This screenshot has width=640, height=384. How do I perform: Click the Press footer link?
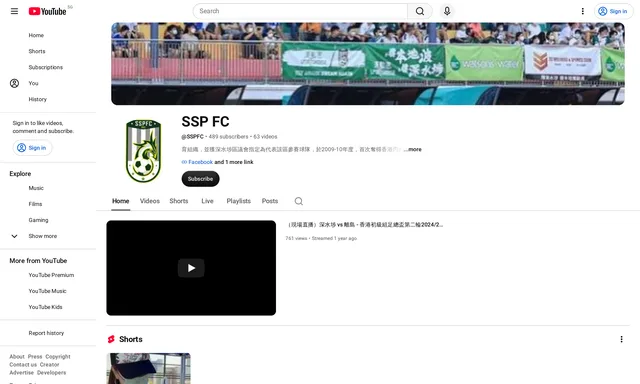click(x=35, y=357)
